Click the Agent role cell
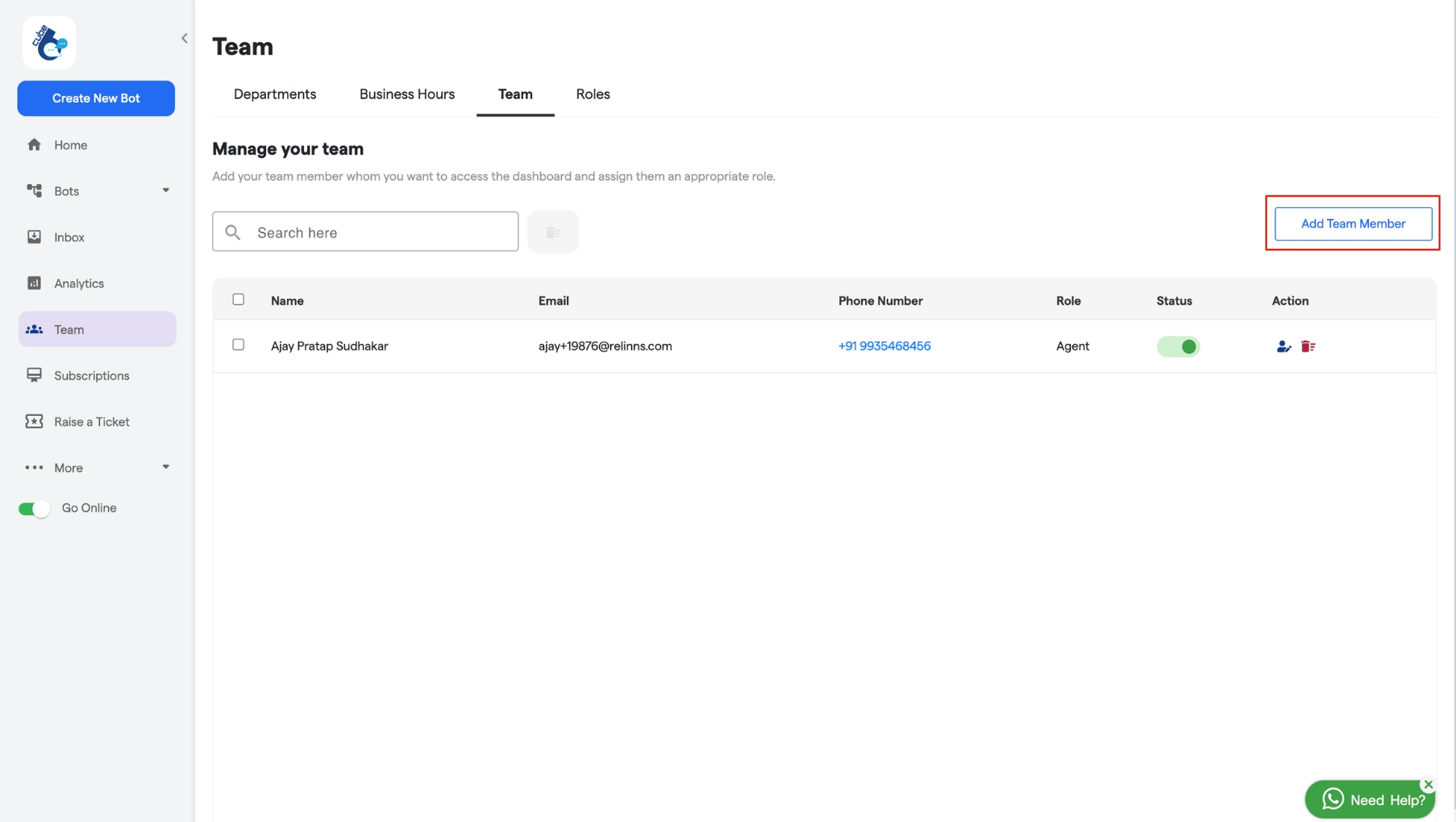Viewport: 1456px width, 822px height. [x=1072, y=346]
